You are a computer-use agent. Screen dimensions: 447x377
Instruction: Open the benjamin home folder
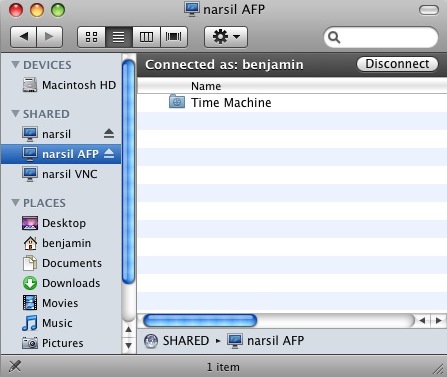click(62, 243)
